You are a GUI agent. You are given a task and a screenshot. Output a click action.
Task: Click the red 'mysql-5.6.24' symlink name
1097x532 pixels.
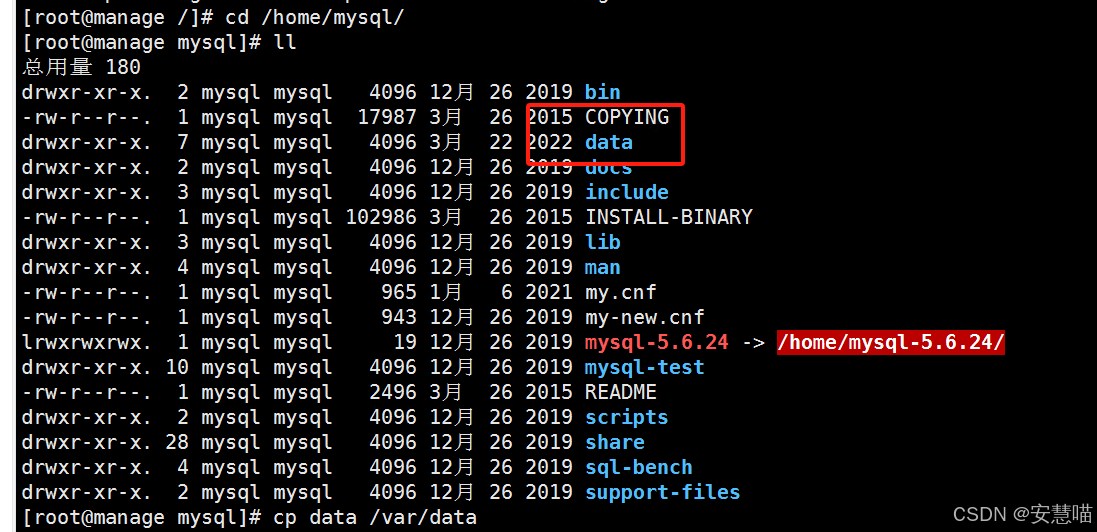[x=656, y=342]
